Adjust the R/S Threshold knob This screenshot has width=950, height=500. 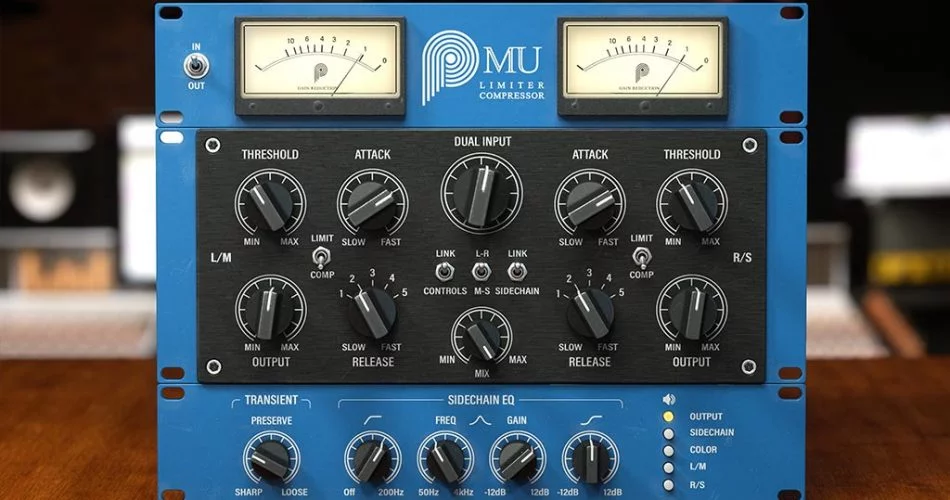pos(692,204)
